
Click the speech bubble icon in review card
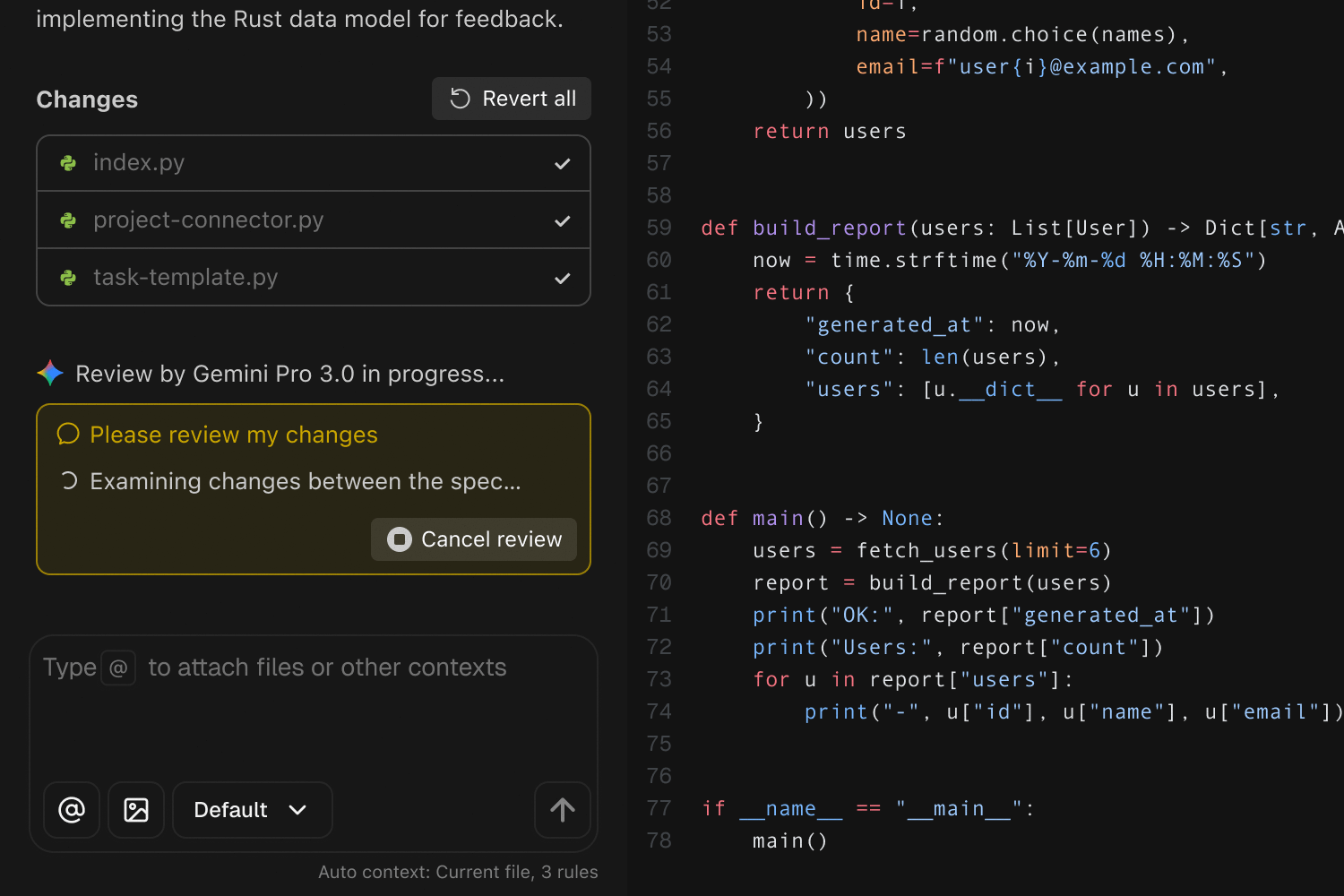click(68, 435)
